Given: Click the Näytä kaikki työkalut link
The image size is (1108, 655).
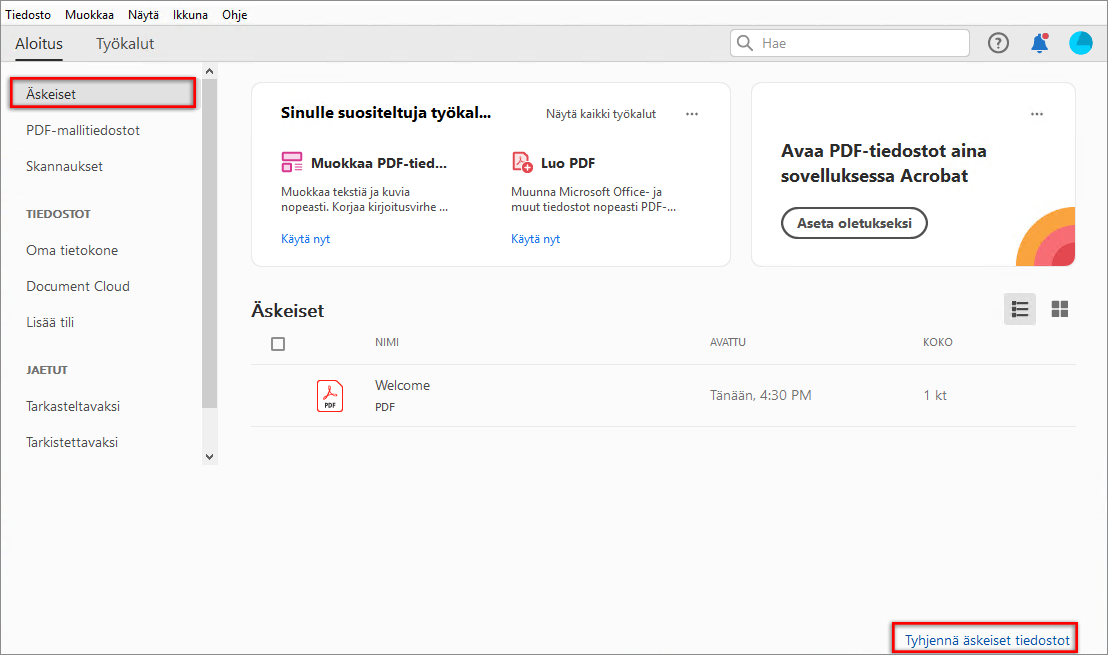Looking at the screenshot, I should coord(601,114).
